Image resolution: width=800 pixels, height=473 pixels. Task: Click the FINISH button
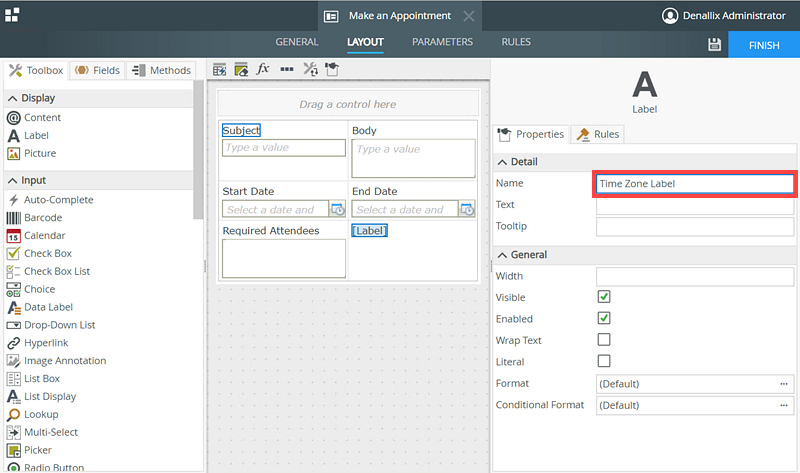tap(763, 45)
